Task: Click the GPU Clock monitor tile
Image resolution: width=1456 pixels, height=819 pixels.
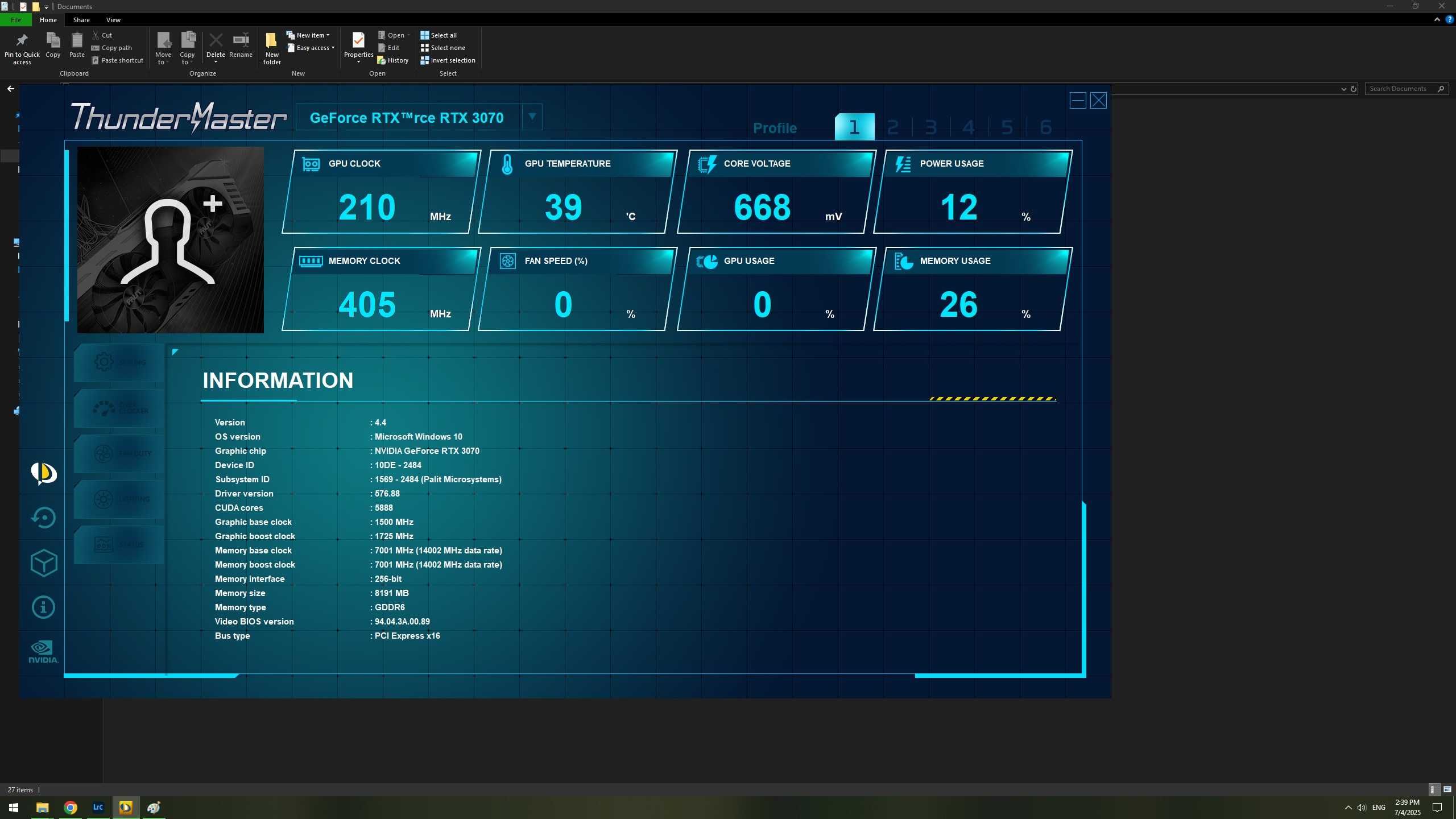Action: click(x=382, y=192)
